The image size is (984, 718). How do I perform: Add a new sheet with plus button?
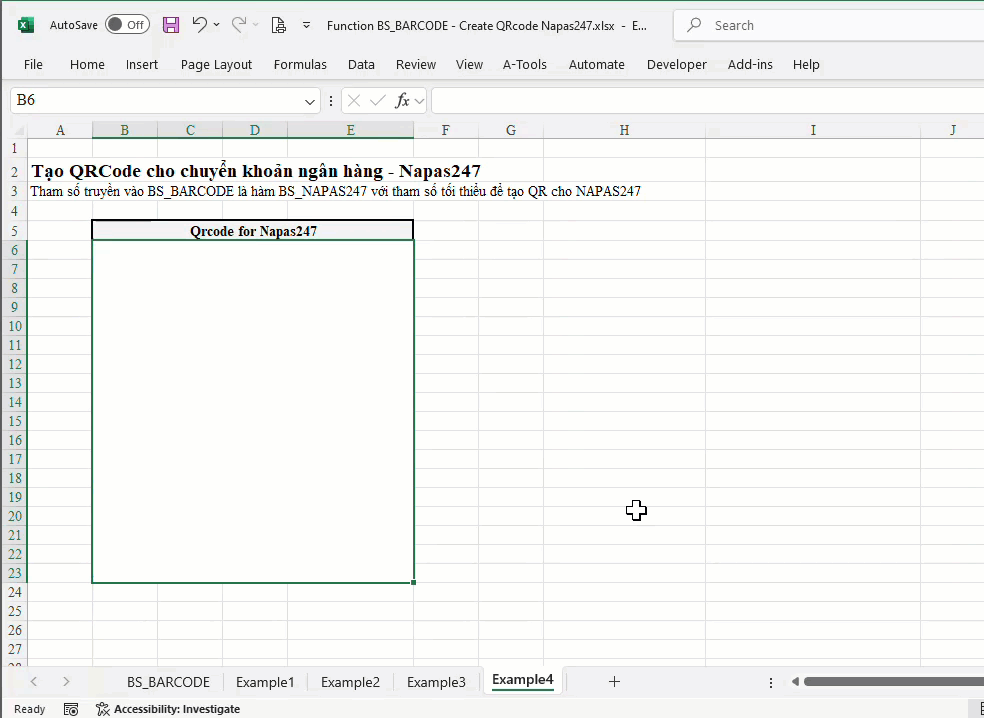[x=614, y=682]
